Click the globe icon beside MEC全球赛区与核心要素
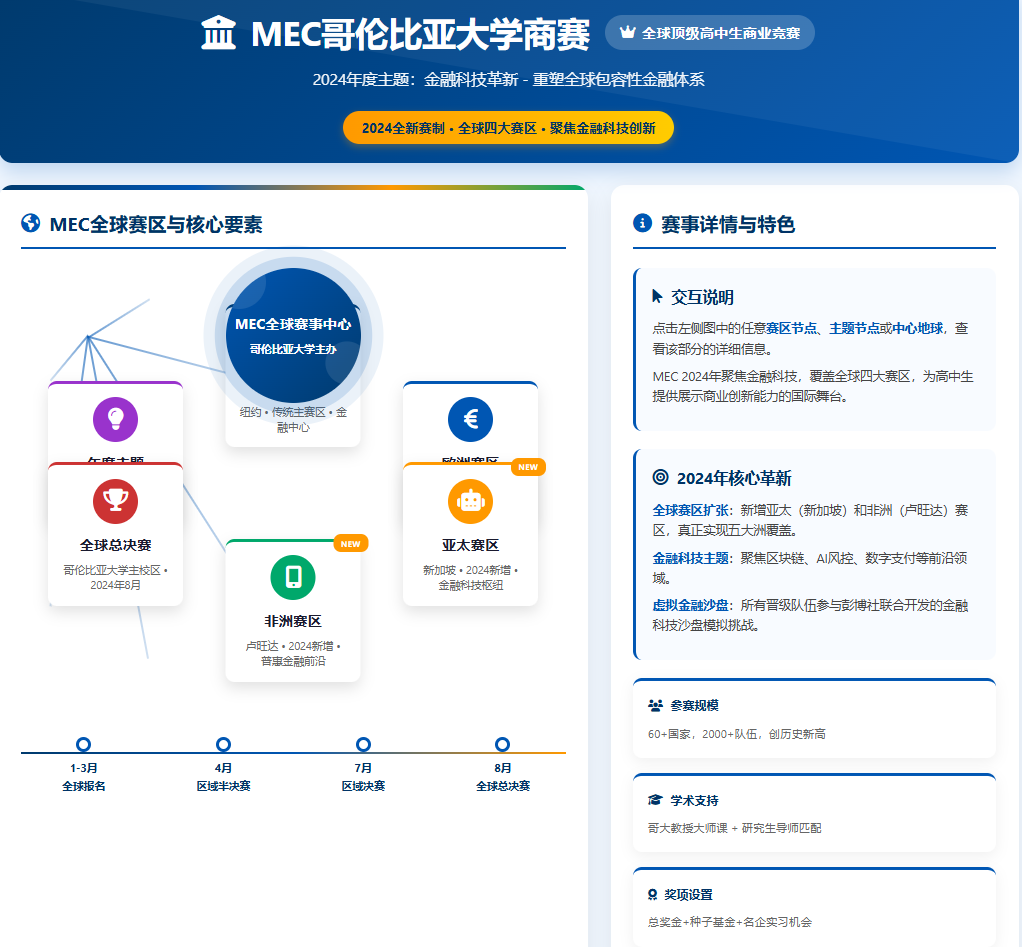The width and height of the screenshot is (1022, 947). pos(30,224)
